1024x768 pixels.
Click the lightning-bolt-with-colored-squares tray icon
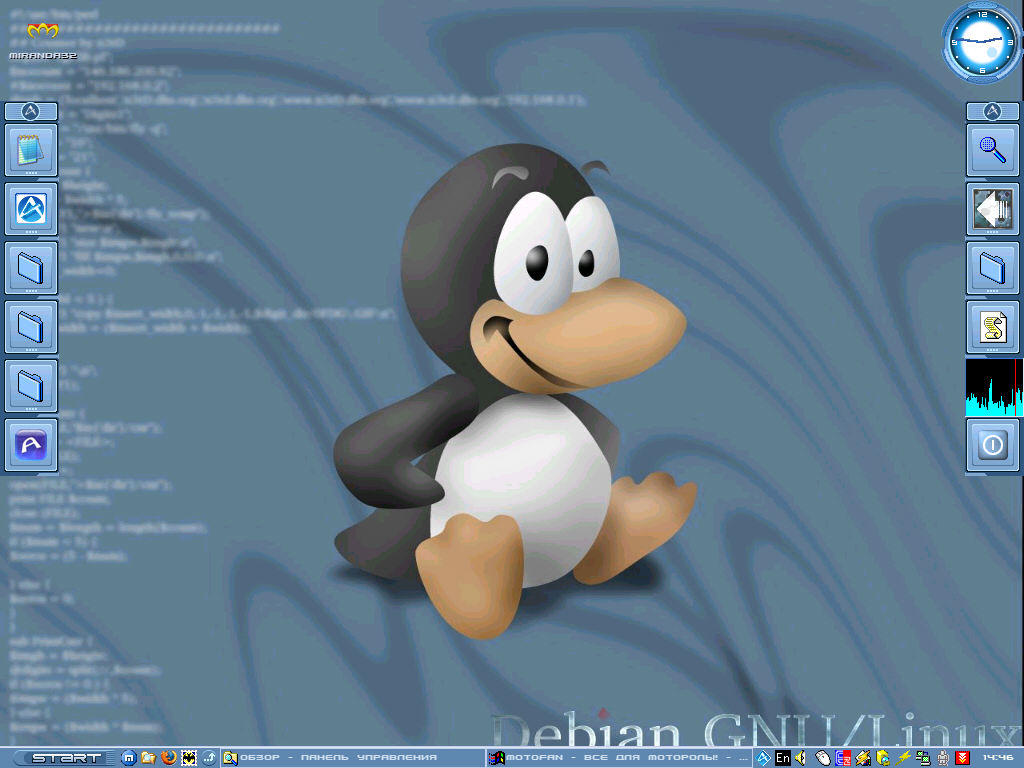point(863,758)
